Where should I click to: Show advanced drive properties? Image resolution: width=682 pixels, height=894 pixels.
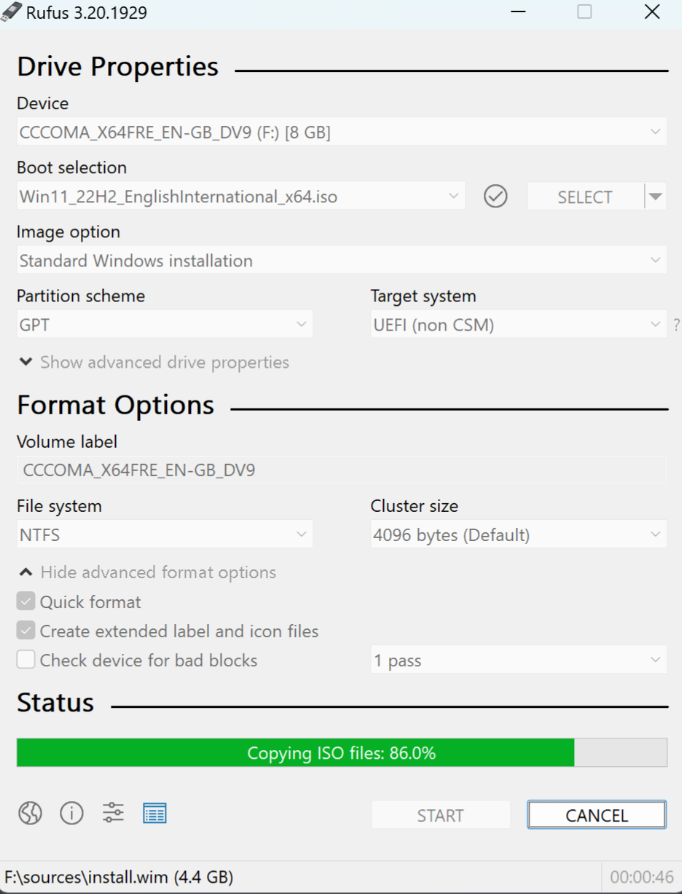point(154,362)
